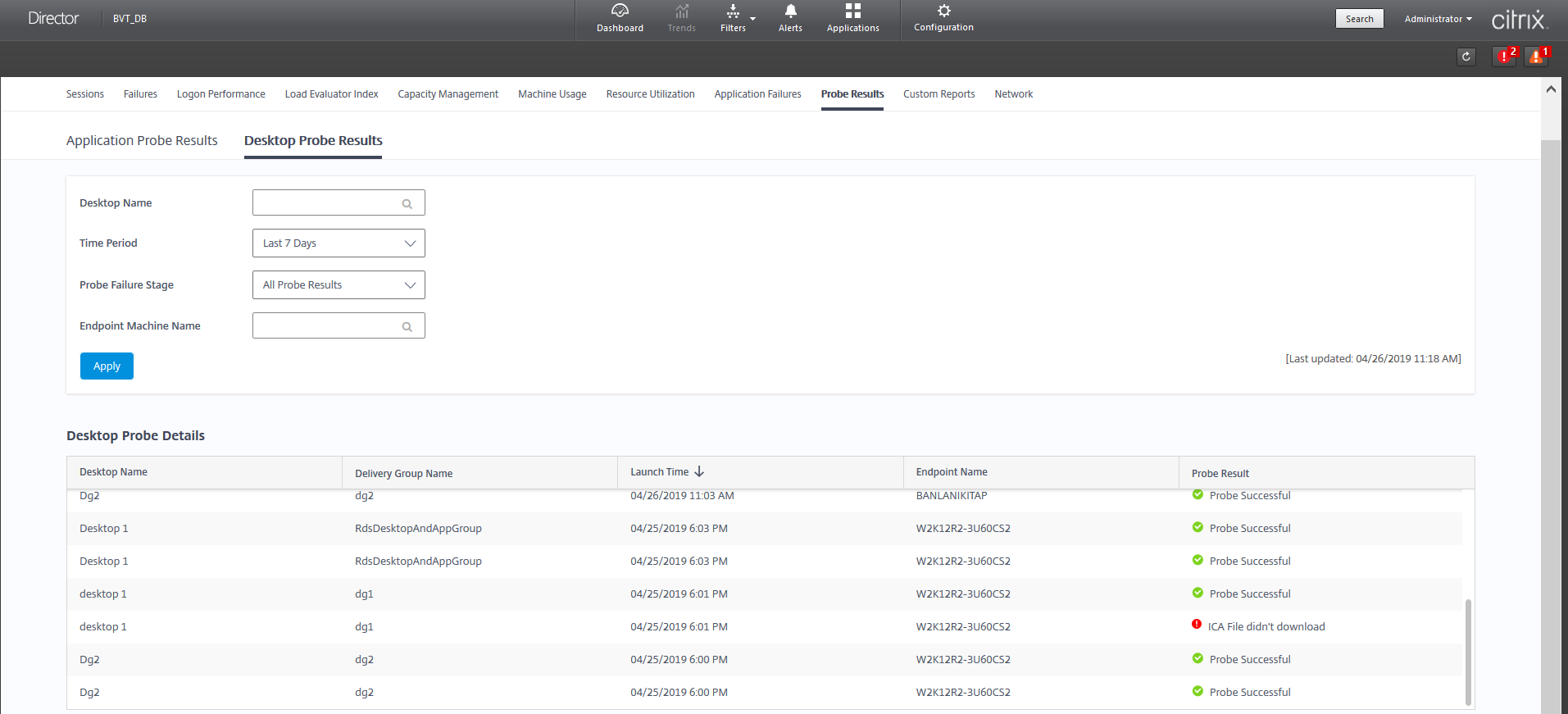The height and width of the screenshot is (714, 1568).
Task: Open the orange warning alerts badge
Action: (1536, 57)
